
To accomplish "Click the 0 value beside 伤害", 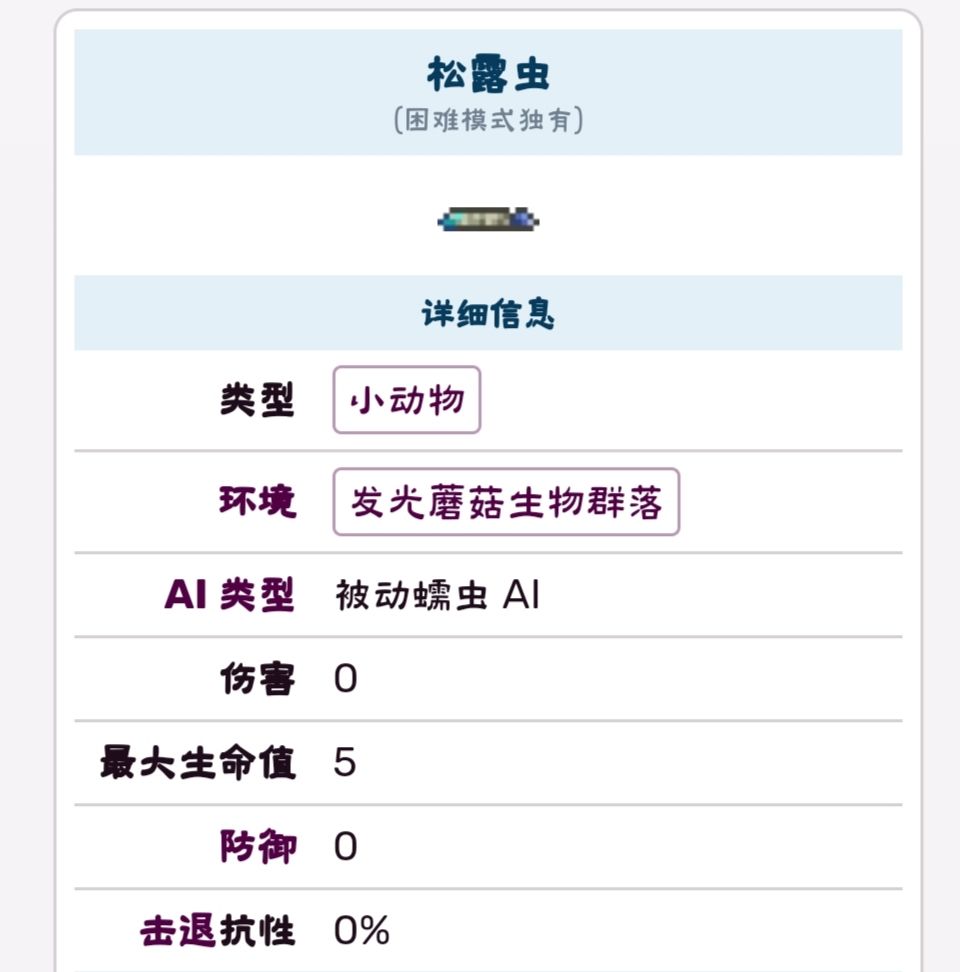I will pyautogui.click(x=345, y=680).
